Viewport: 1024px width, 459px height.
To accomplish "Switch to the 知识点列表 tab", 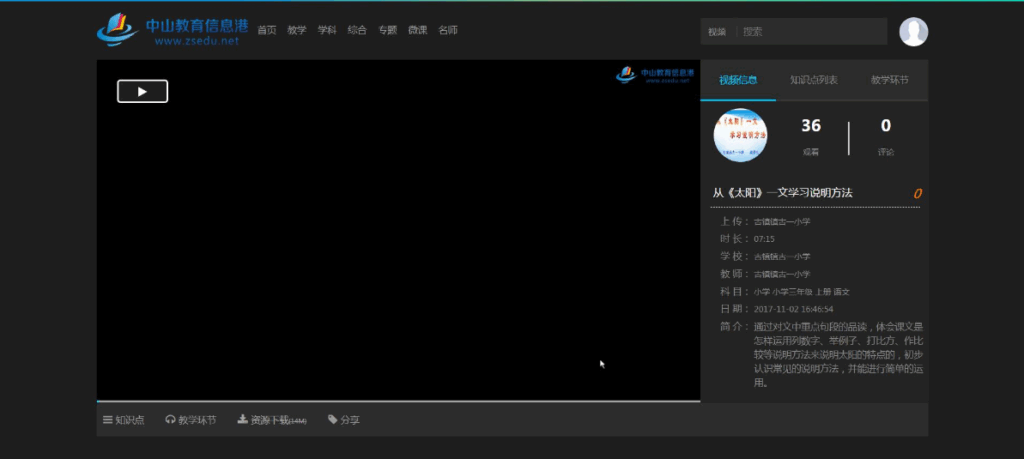I will tap(813, 80).
